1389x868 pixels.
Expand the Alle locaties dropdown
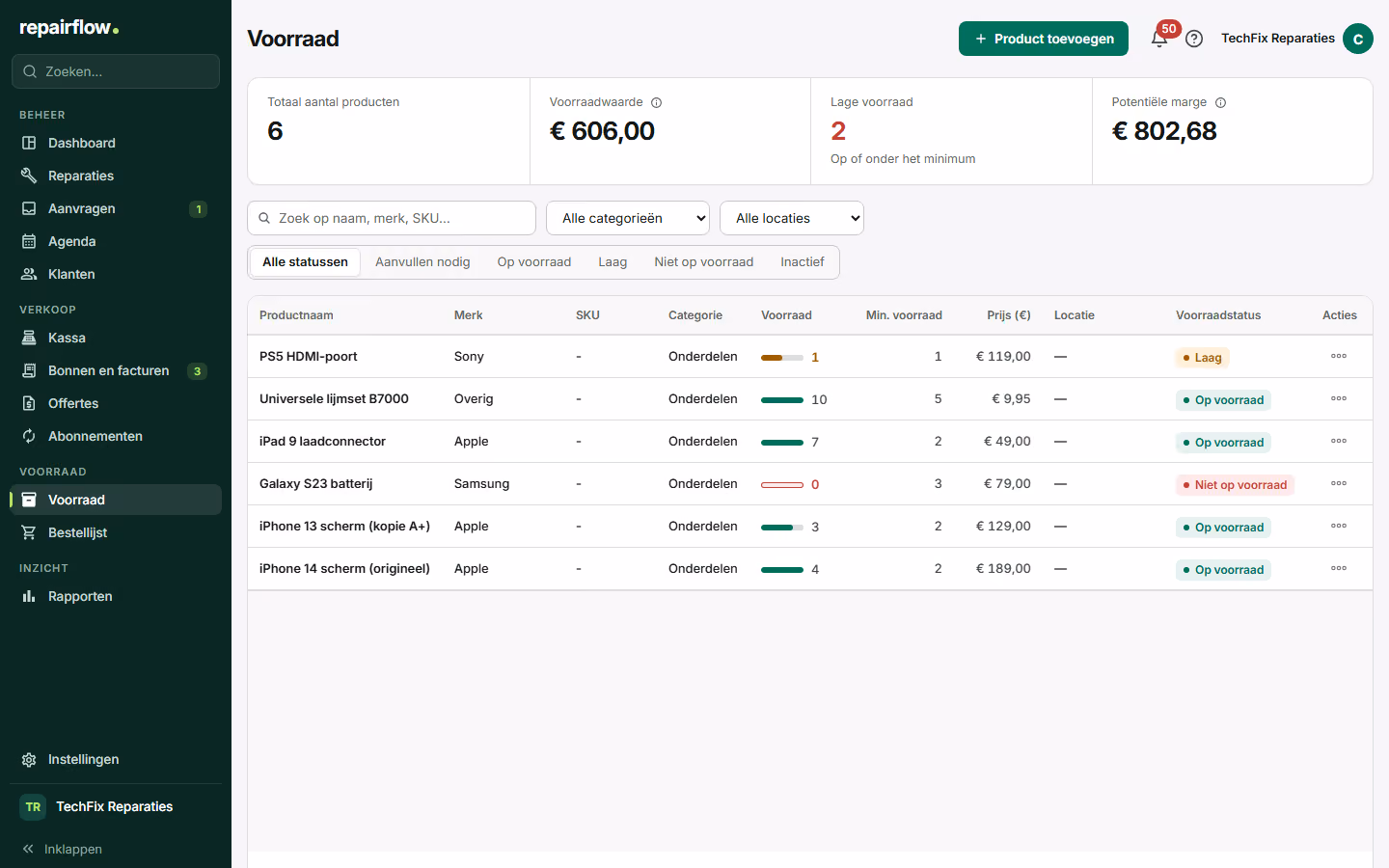(x=792, y=218)
